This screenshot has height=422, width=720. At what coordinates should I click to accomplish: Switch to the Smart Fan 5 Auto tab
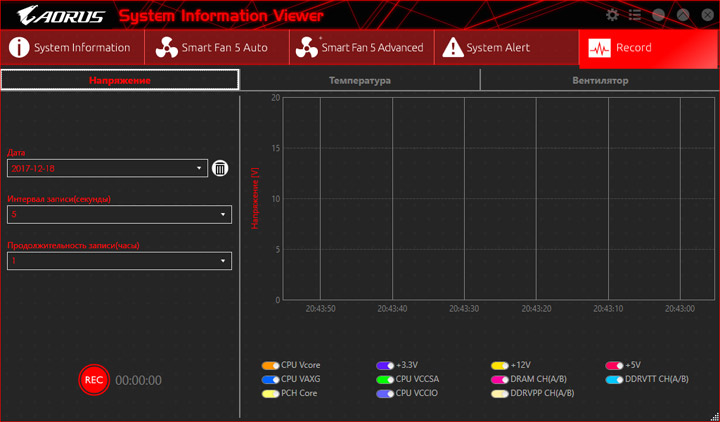[x=217, y=48]
